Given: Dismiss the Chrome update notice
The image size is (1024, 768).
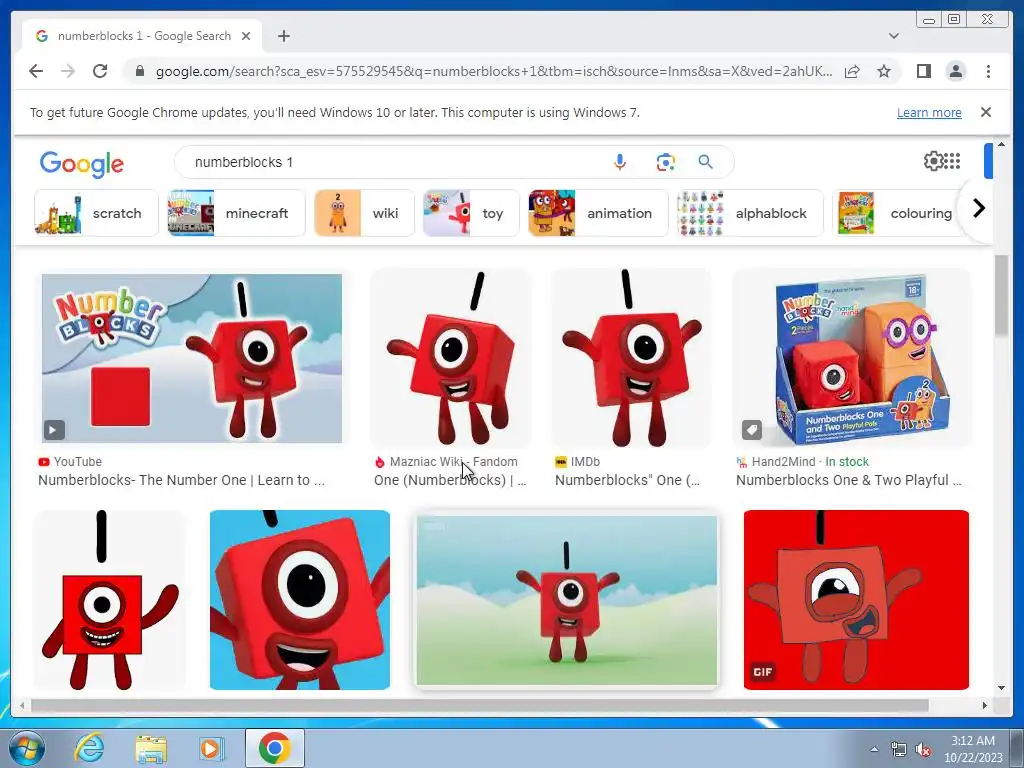Looking at the screenshot, I should point(985,112).
